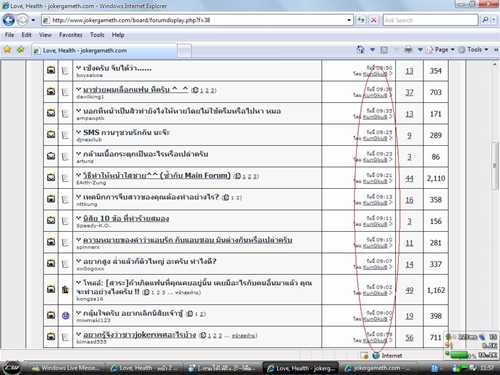Image resolution: width=500 pixels, height=375 pixels.
Task: Click the address bar showing jokergameth.com URL
Action: [x=197, y=20]
